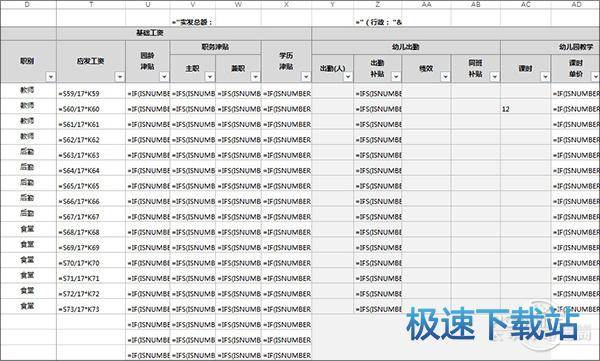Click empty 绩效 cell in =S64/17*K64 row

(426, 168)
